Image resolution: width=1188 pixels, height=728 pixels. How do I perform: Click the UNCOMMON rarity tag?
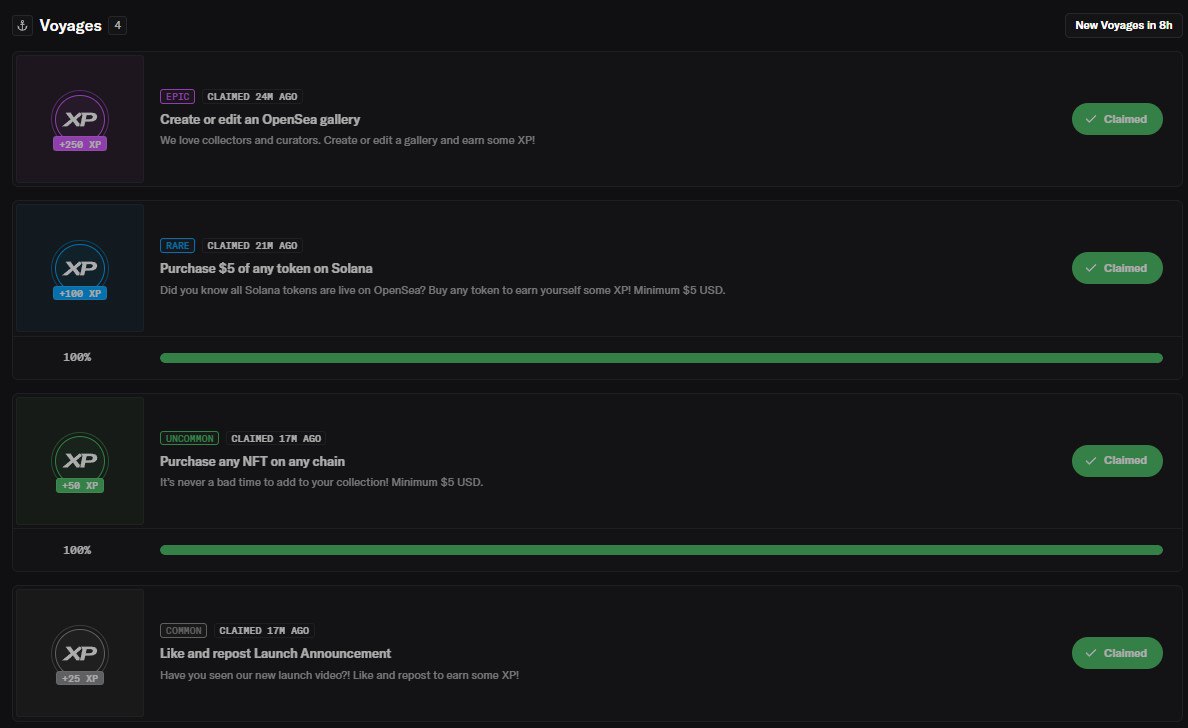point(189,438)
